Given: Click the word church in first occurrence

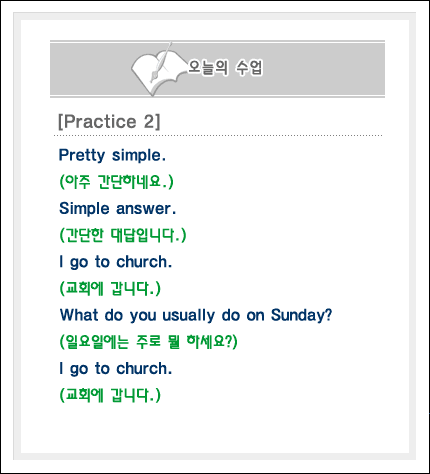Looking at the screenshot, I should pyautogui.click(x=144, y=262).
